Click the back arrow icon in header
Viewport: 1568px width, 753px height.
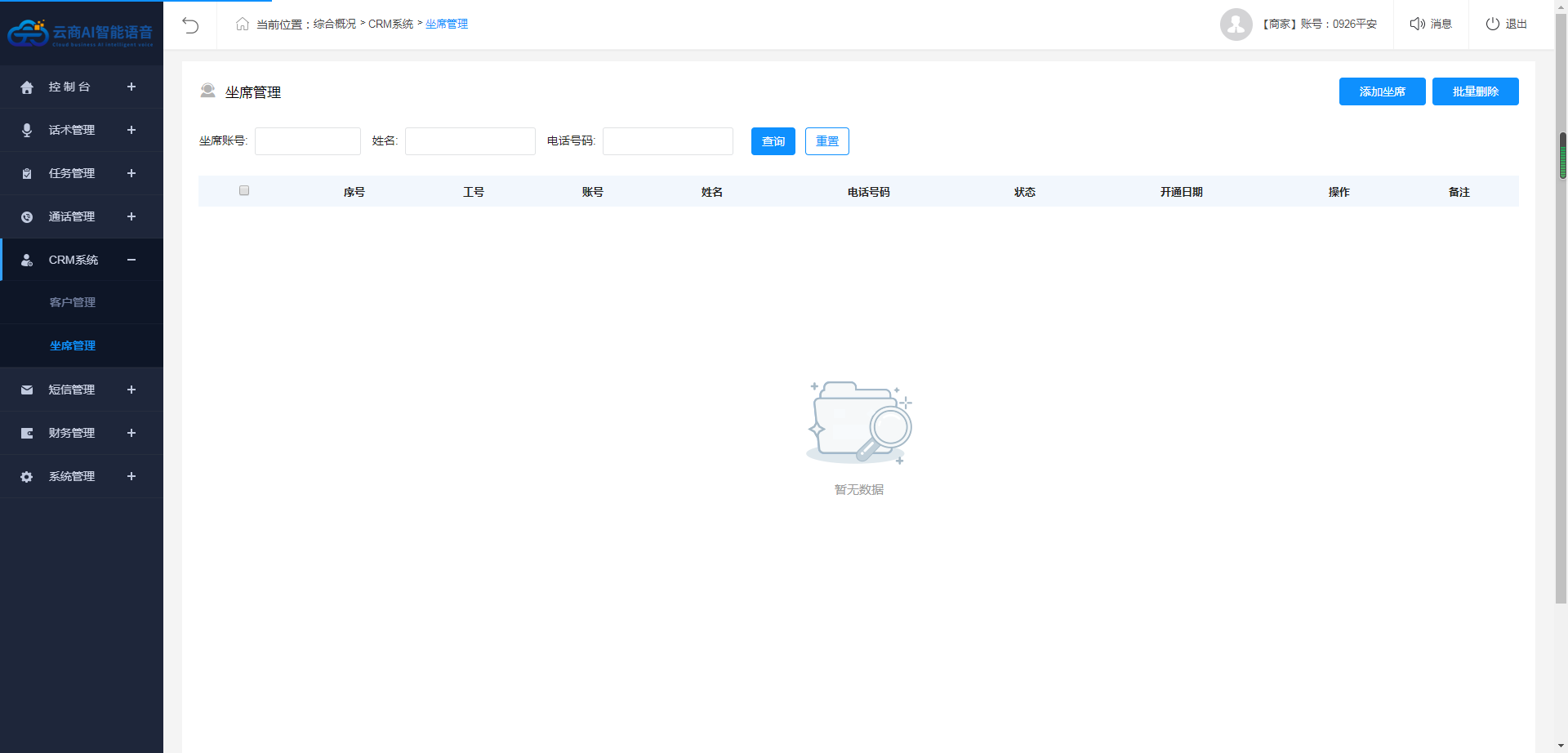(x=190, y=25)
